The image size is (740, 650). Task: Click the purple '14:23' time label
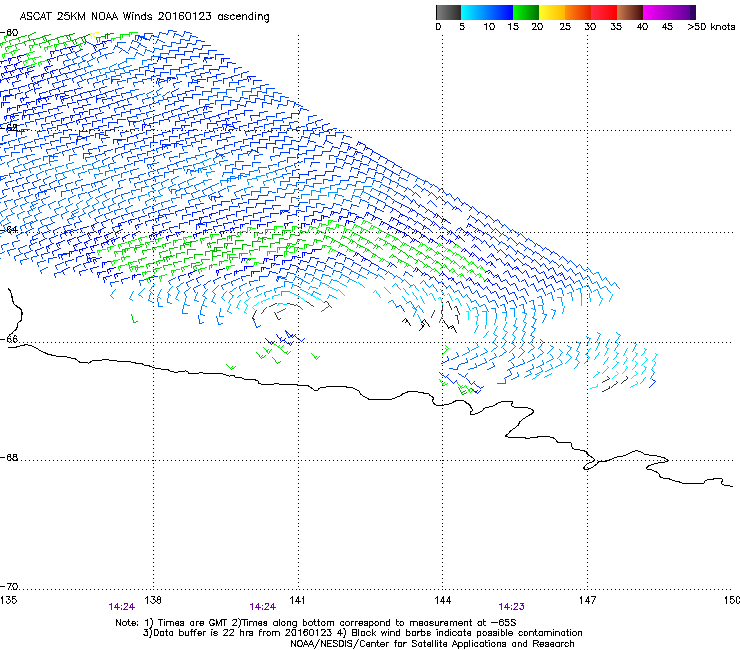click(512, 607)
